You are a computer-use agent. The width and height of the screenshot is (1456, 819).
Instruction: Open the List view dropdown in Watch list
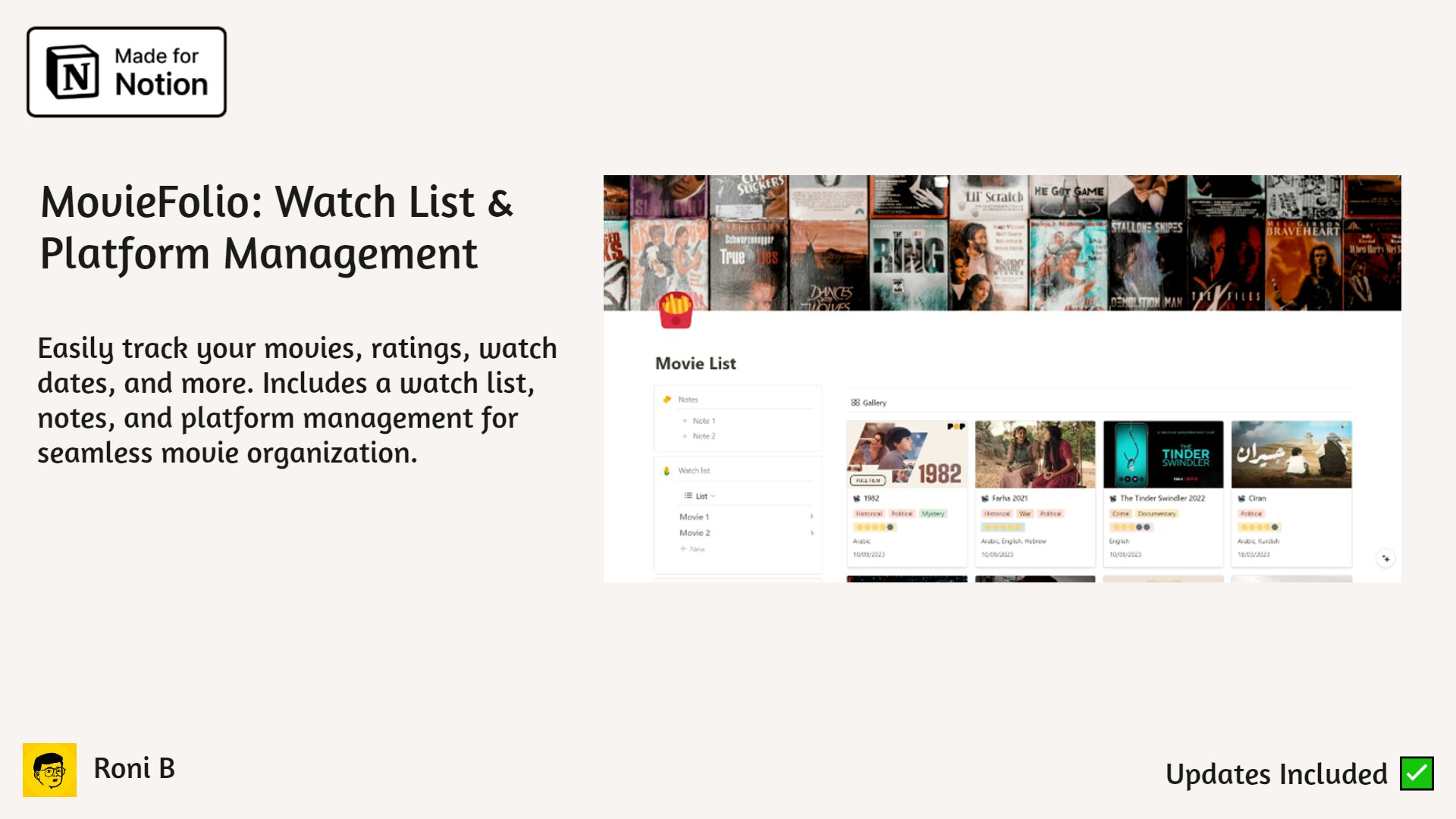pos(700,496)
